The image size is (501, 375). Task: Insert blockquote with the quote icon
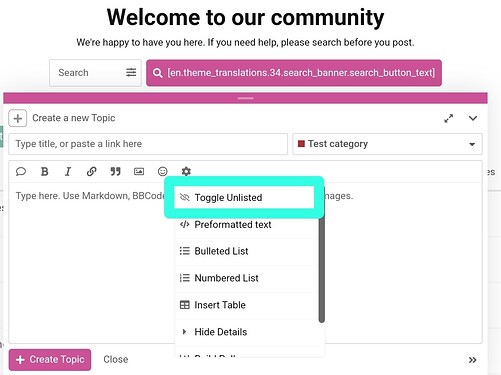point(115,172)
